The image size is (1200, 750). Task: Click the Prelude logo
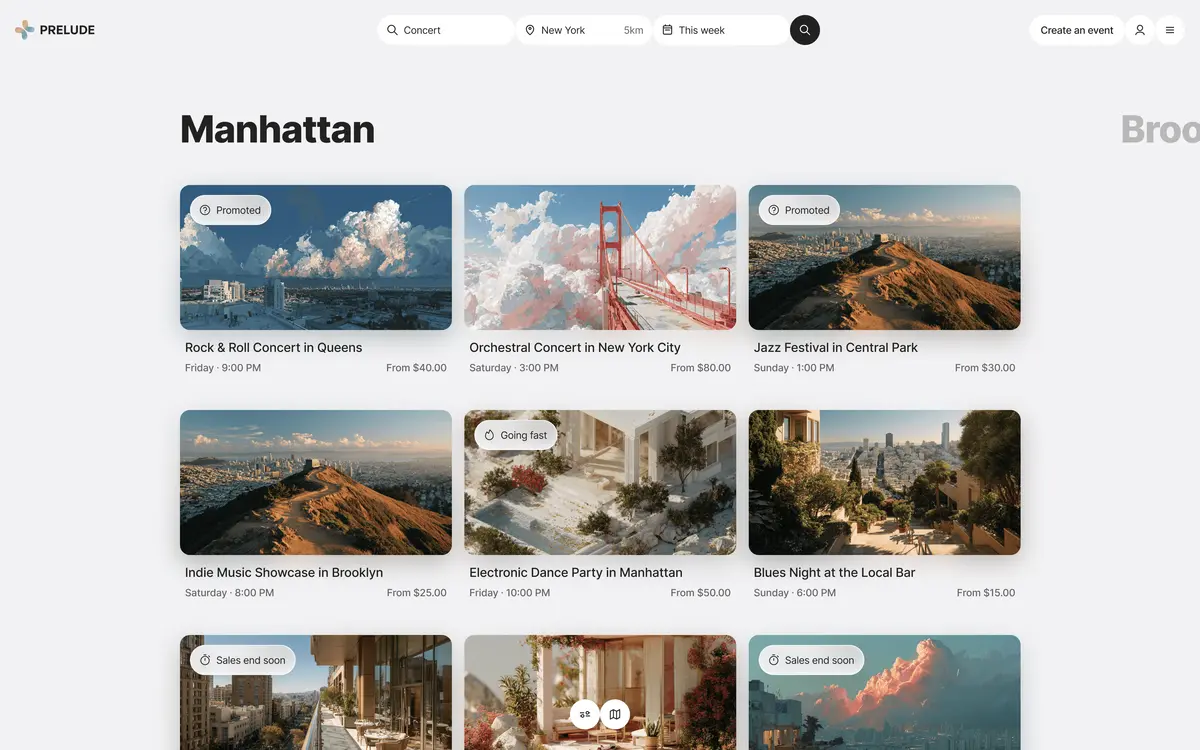(x=52, y=28)
